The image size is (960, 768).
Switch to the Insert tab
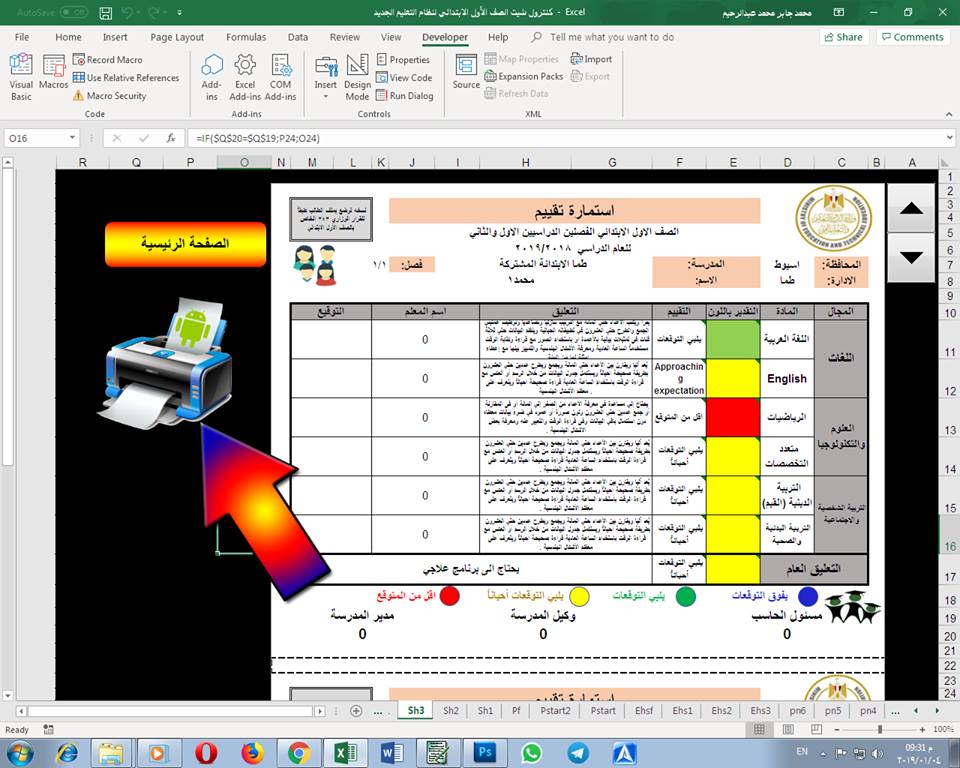[115, 37]
